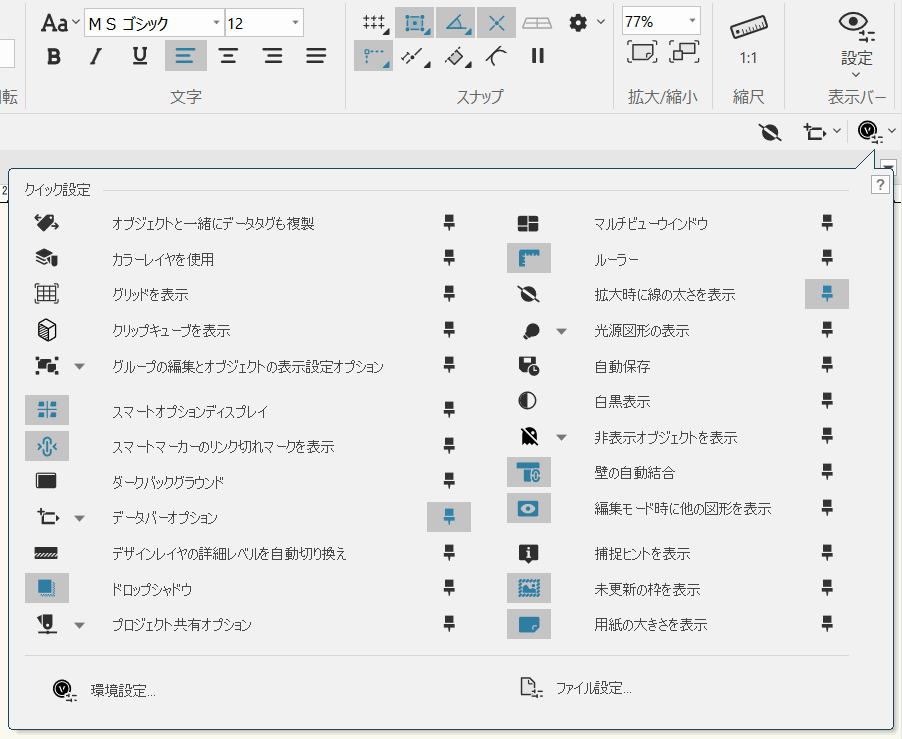Image resolution: width=902 pixels, height=739 pixels.
Task: Toggle the drop shadow icon
Action: click(x=47, y=588)
